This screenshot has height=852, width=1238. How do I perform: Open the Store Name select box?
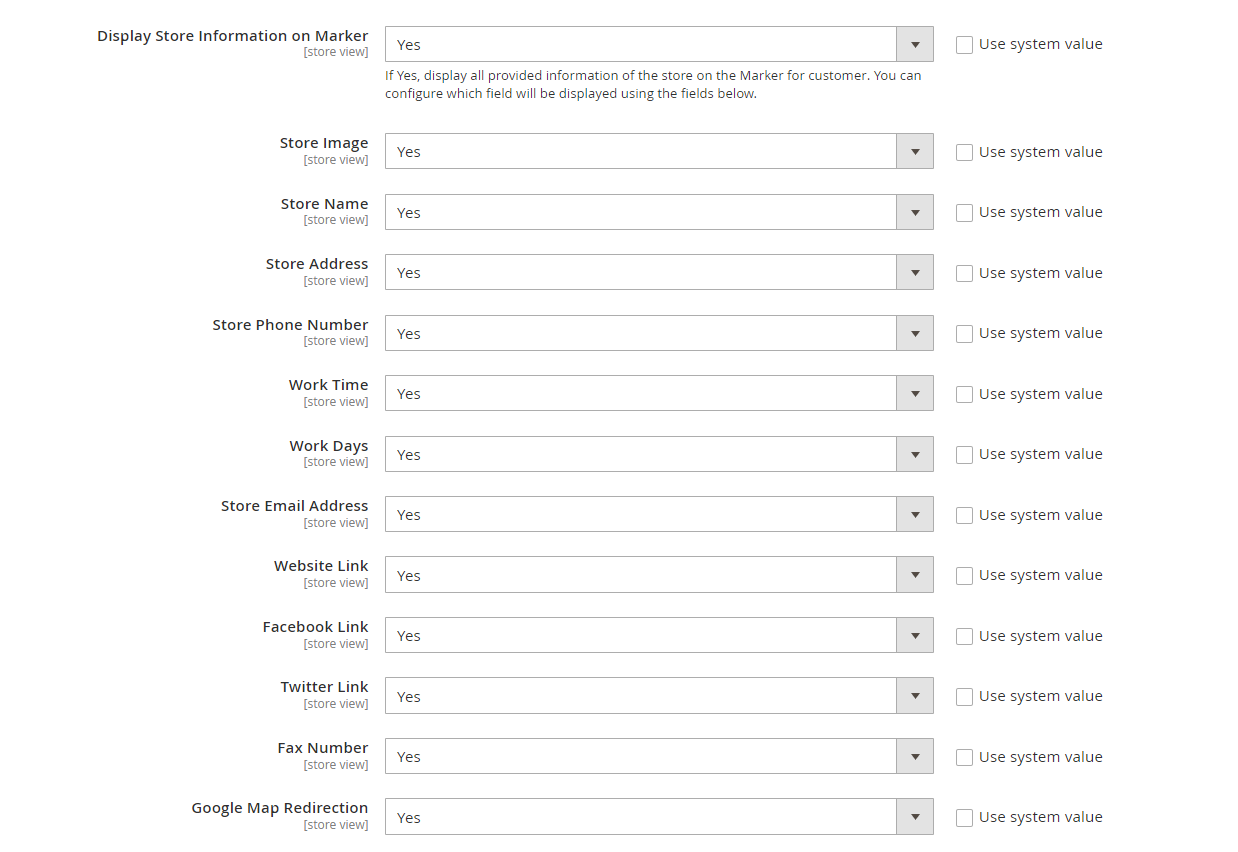point(658,212)
